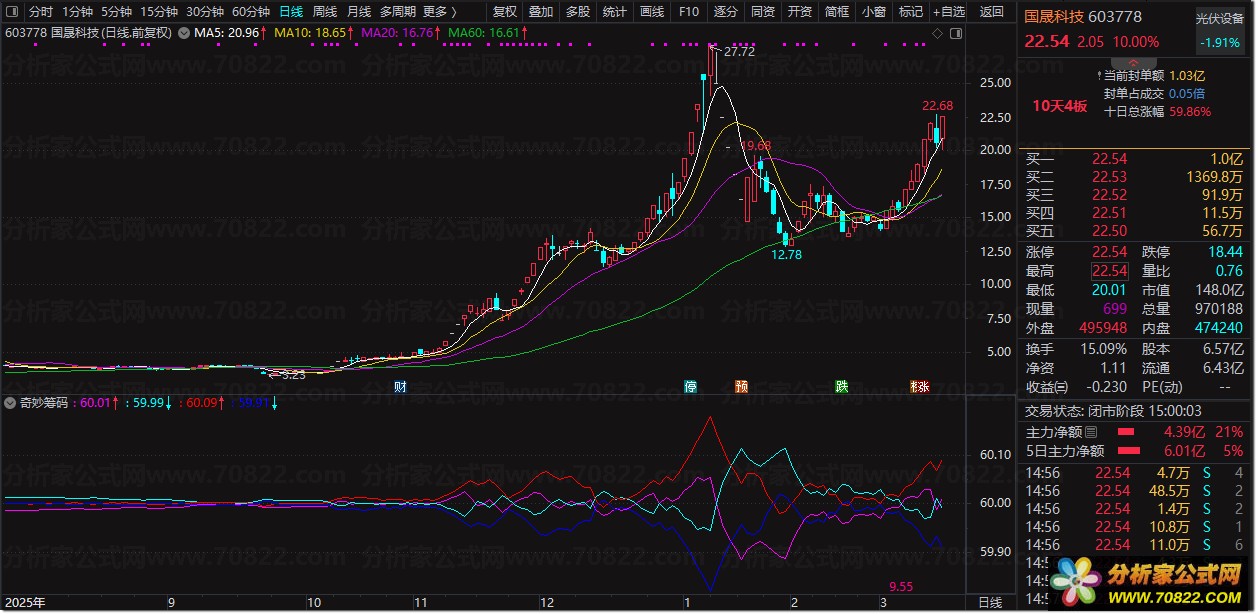Select the 买四 bid row

(x=1134, y=213)
